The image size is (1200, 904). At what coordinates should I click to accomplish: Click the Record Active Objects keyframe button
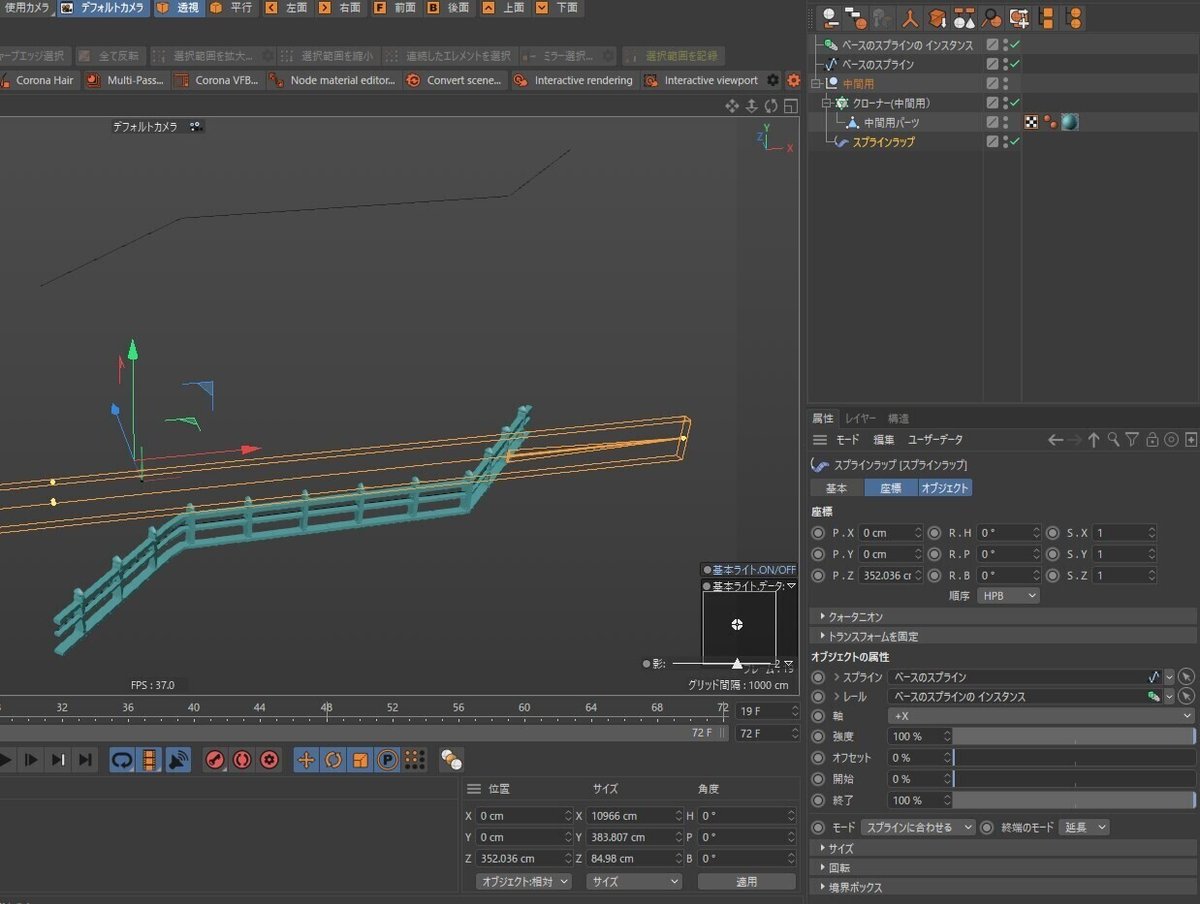click(215, 760)
